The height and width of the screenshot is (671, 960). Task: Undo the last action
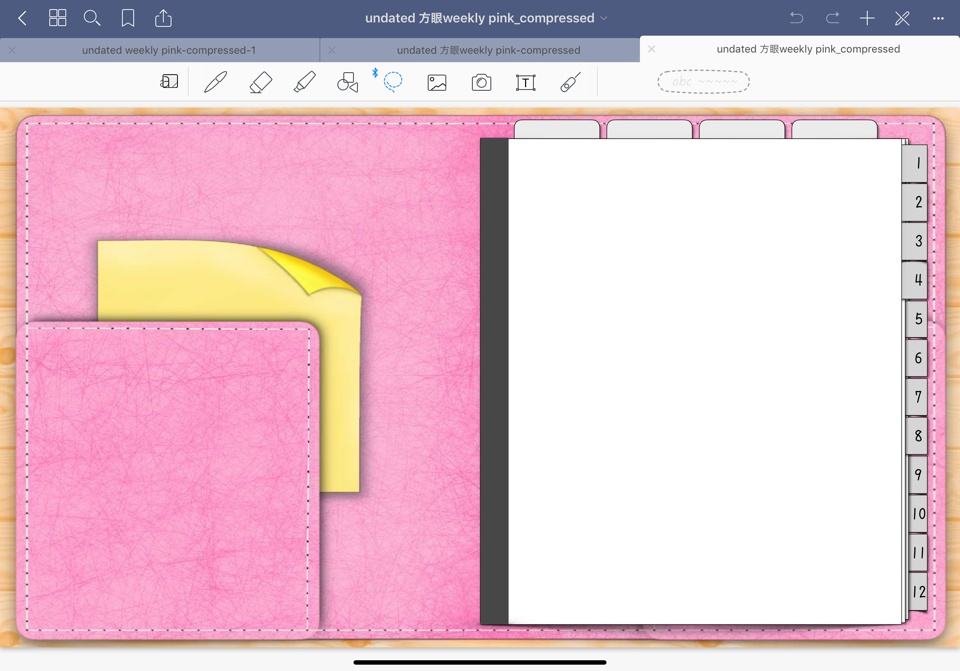[x=794, y=17]
